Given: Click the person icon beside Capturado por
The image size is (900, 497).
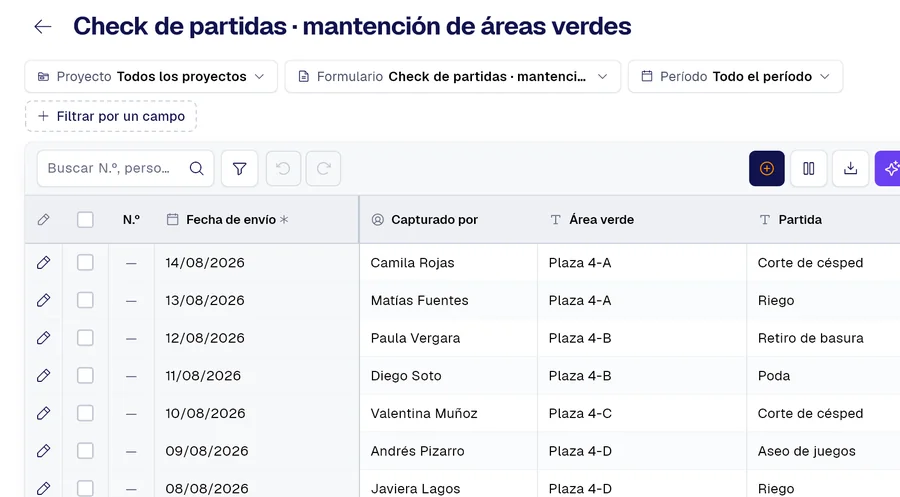Looking at the screenshot, I should (x=377, y=220).
